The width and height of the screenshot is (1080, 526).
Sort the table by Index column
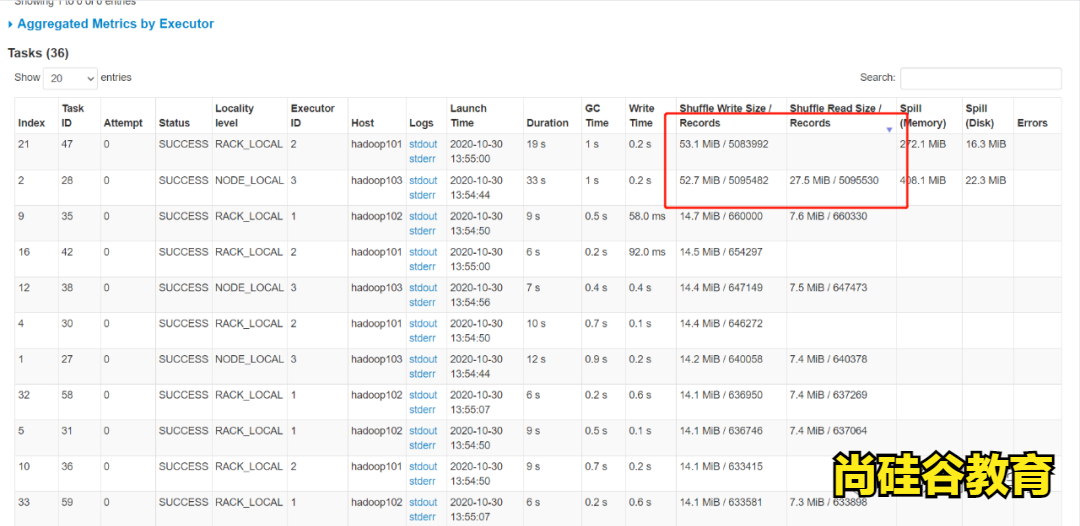tap(32, 123)
